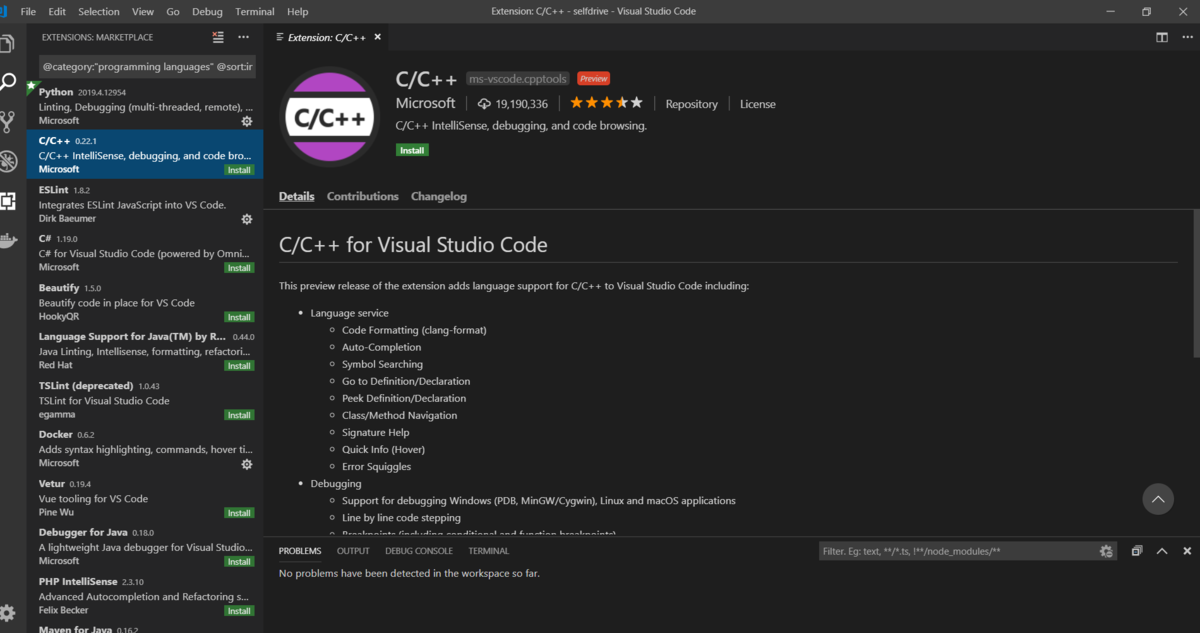The image size is (1200, 633).
Task: Open the Explorer view in activity bar
Action: click(x=7, y=44)
